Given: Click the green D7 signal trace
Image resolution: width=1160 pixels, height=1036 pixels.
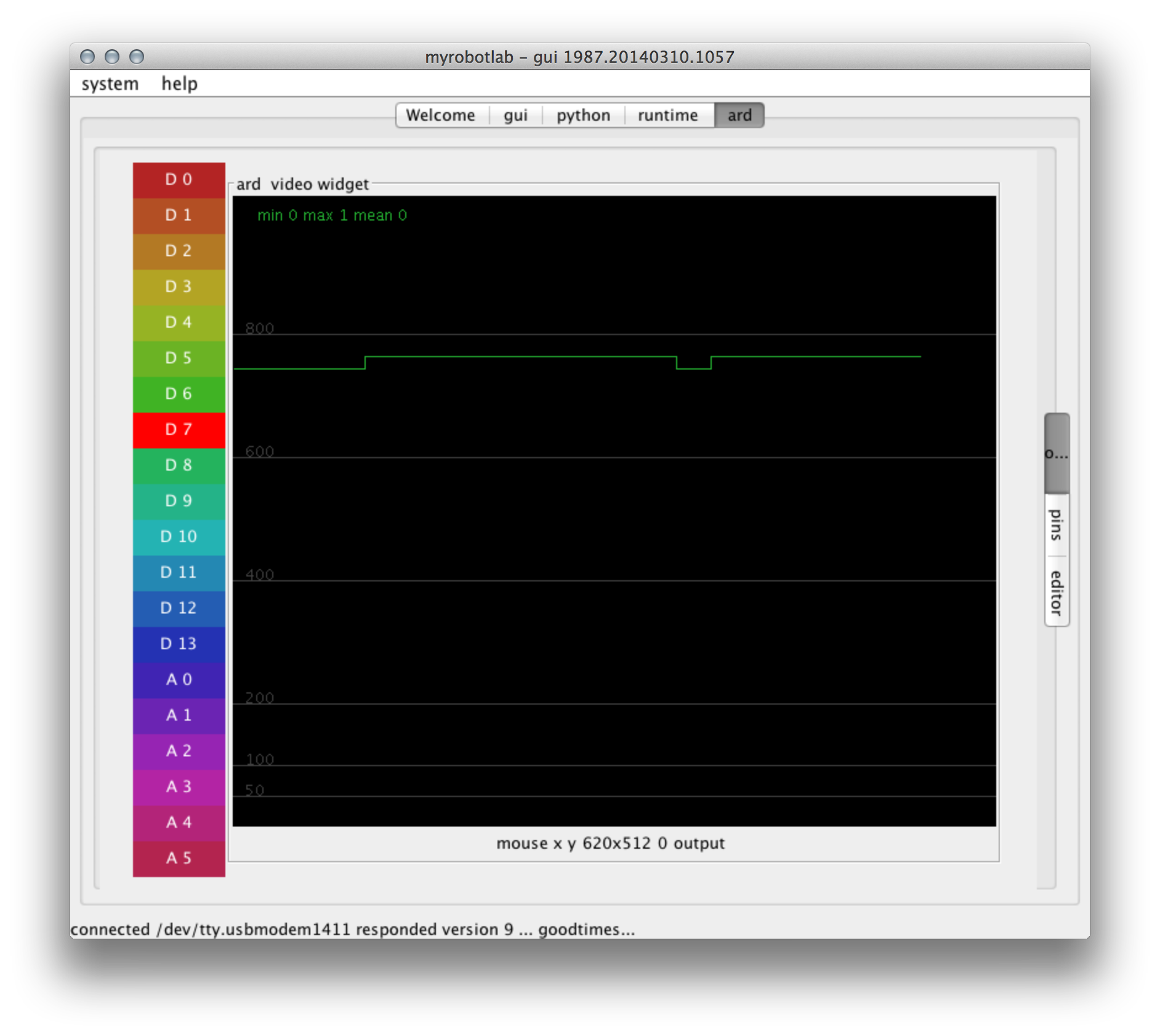Looking at the screenshot, I should pos(520,357).
